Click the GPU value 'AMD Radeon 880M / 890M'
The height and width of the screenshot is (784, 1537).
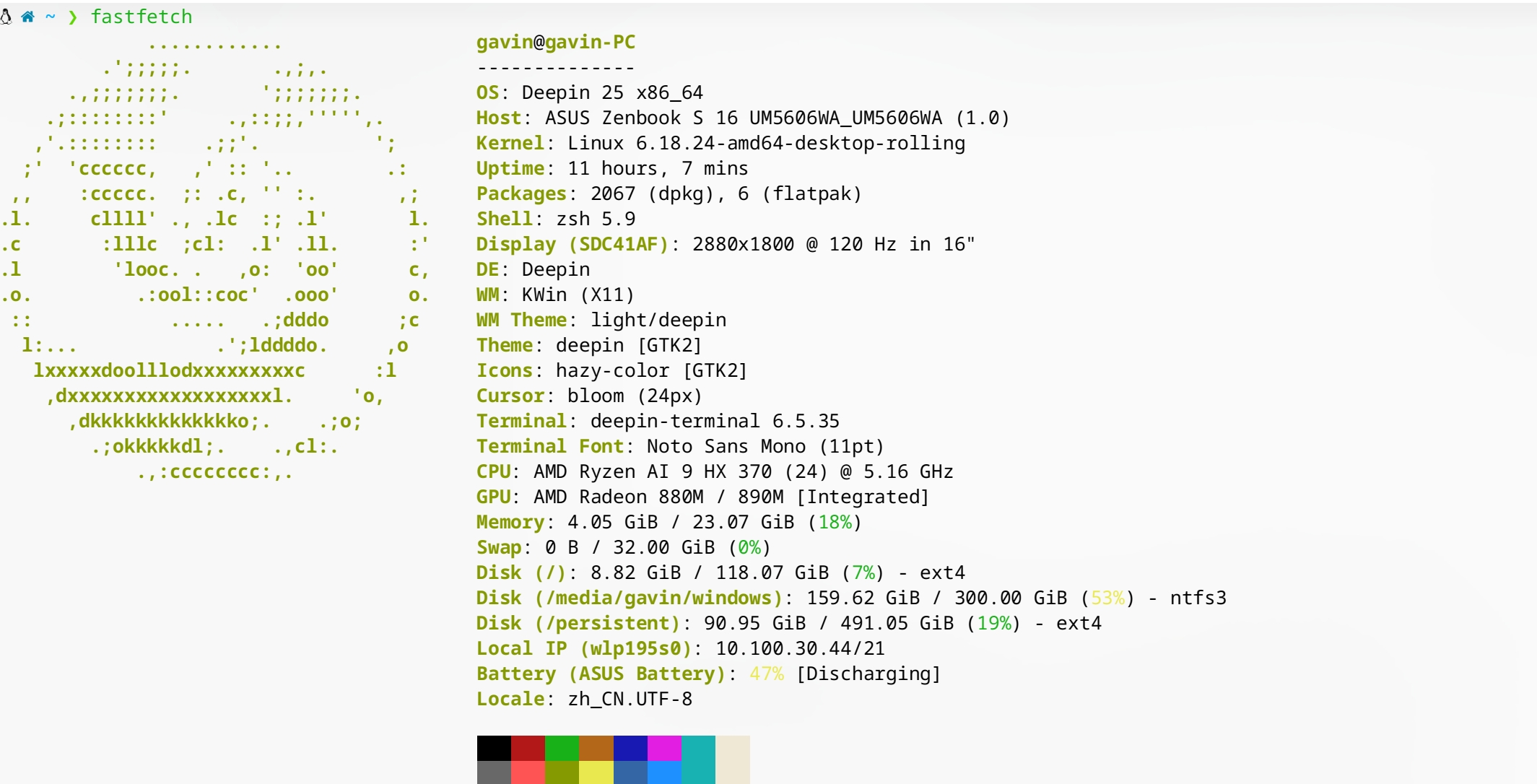click(x=658, y=497)
